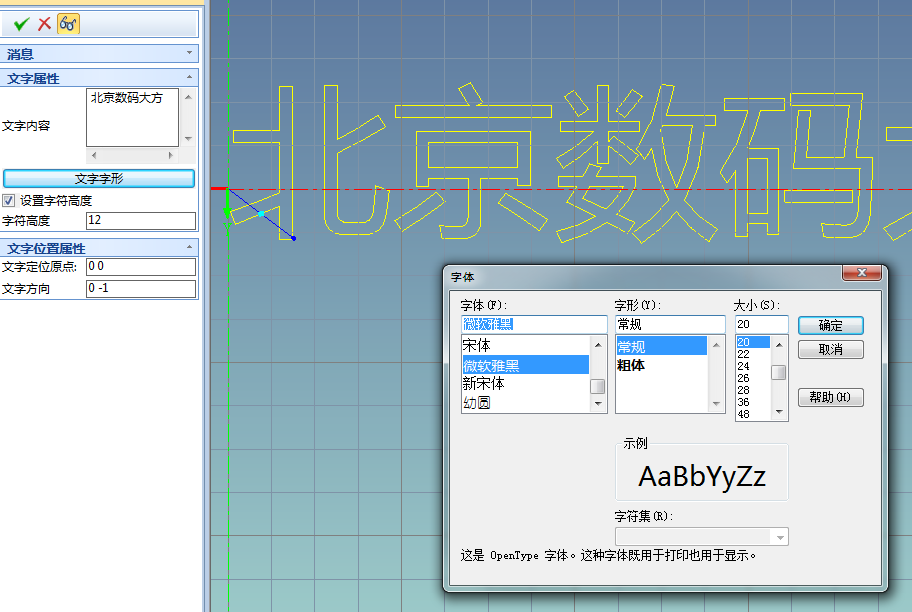Click font list scroll down arrow
The image size is (912, 612).
tap(598, 404)
